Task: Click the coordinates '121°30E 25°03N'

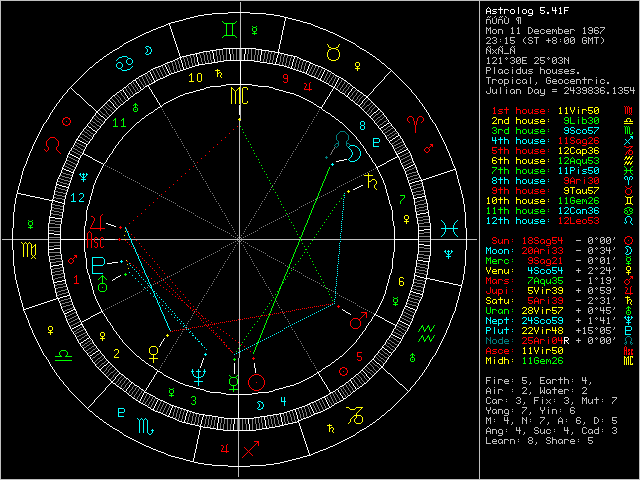Action: [527, 61]
